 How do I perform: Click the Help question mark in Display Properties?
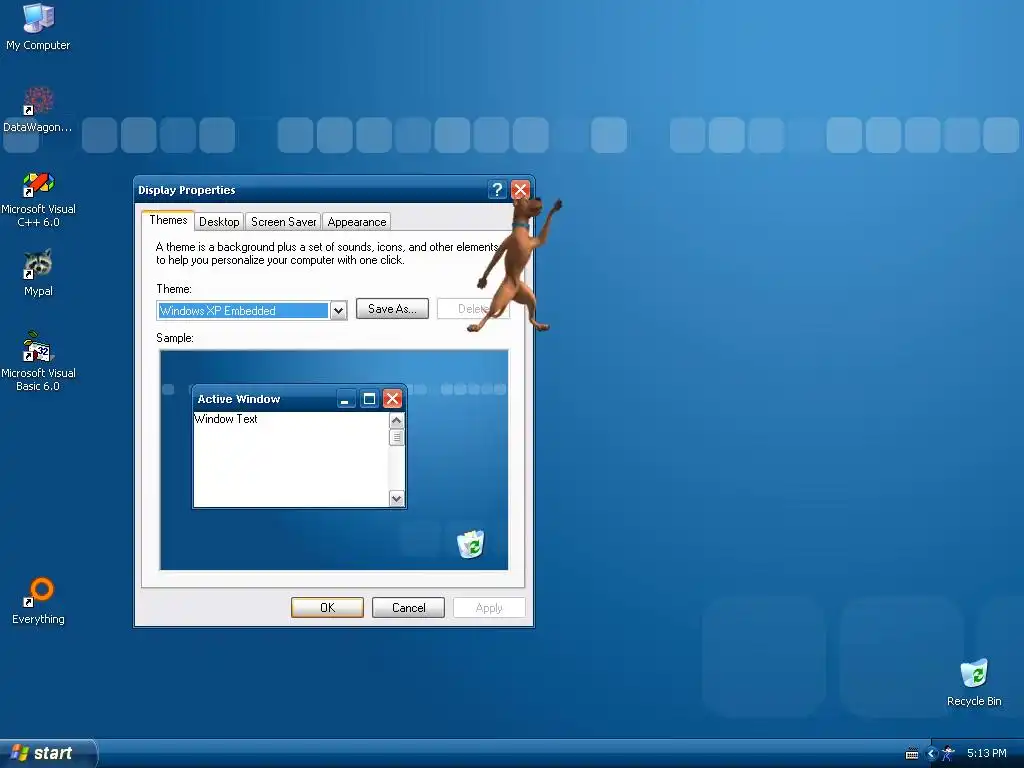497,189
